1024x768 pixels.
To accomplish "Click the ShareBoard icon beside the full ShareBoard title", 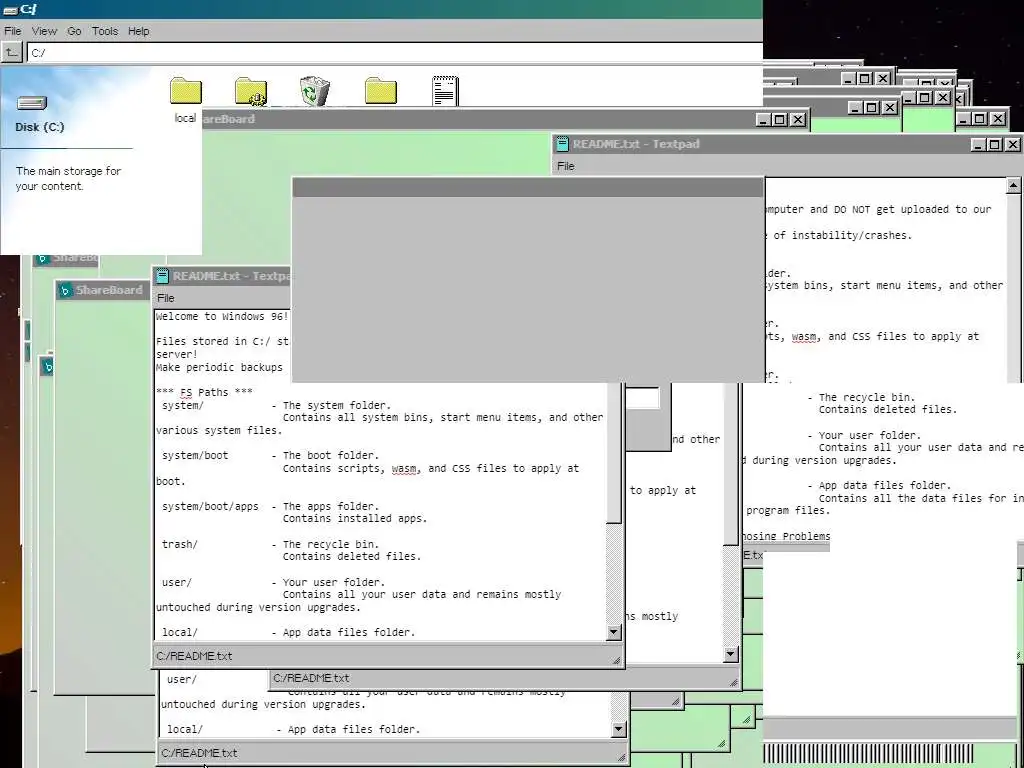I will [x=65, y=291].
